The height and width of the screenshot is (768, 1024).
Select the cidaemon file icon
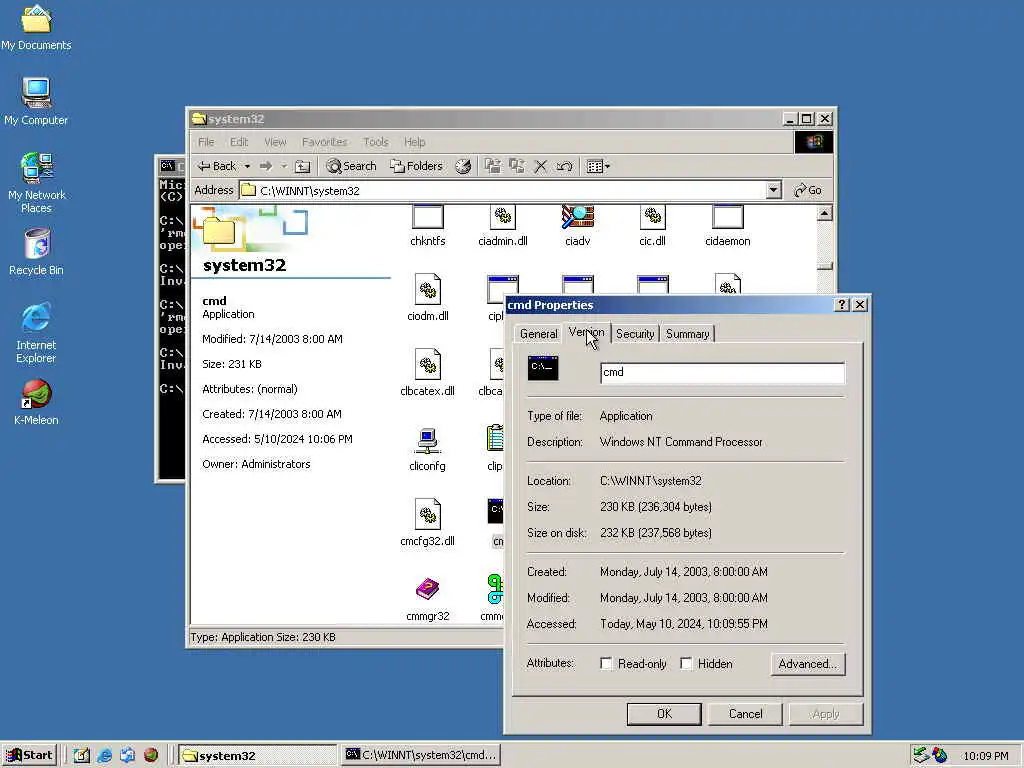[x=728, y=226]
